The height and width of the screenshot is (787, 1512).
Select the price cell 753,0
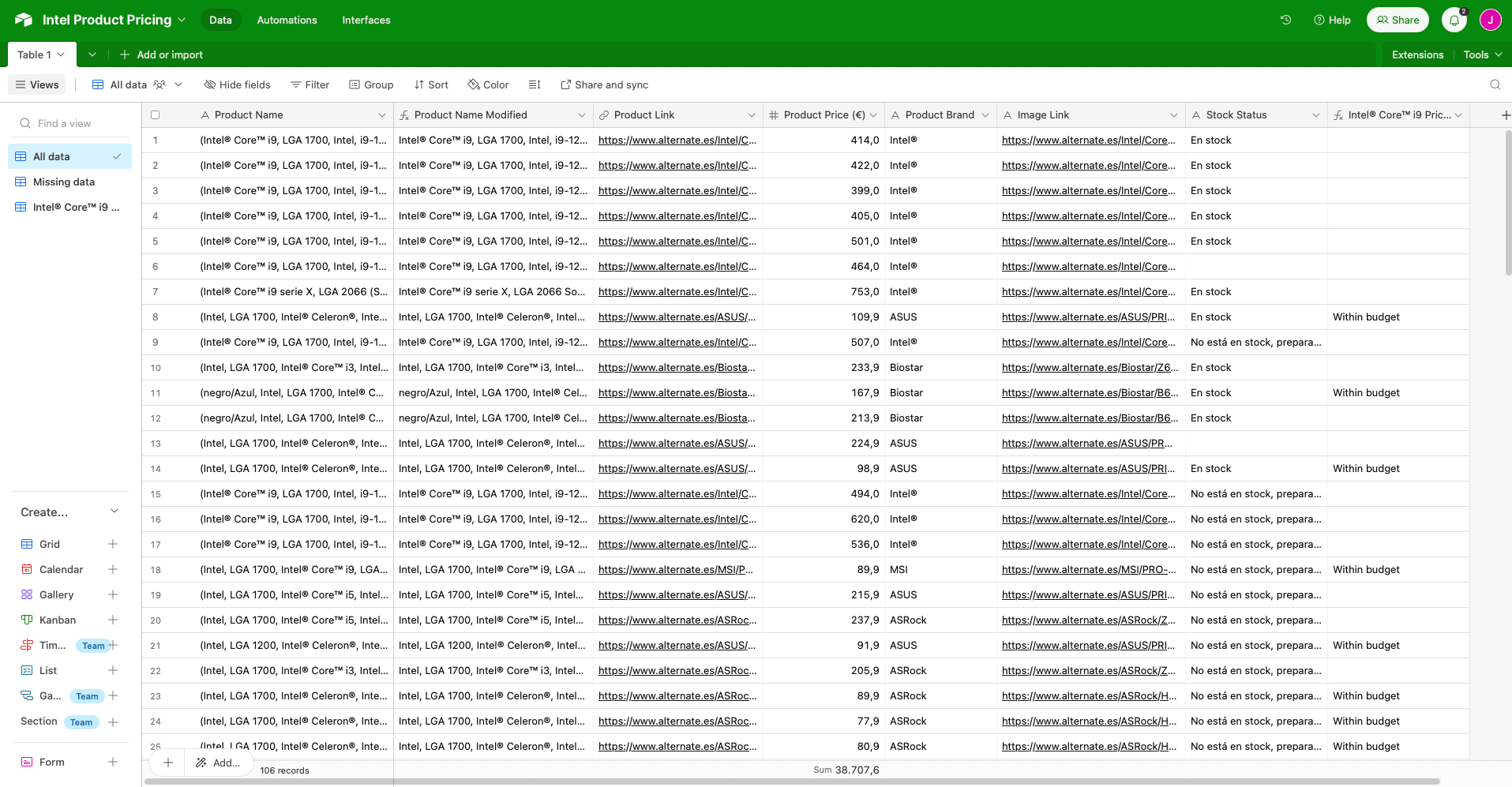tap(824, 291)
